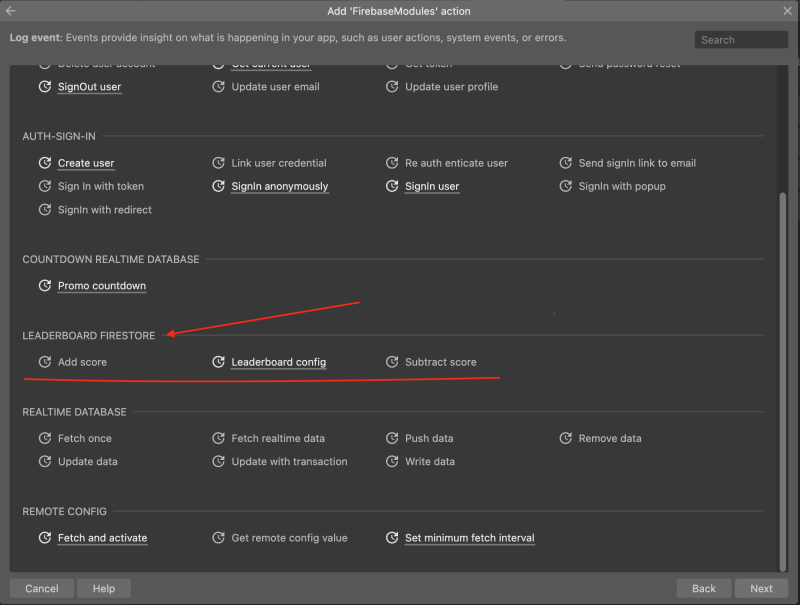The height and width of the screenshot is (605, 800).
Task: Pick the SignIn user action
Action: (432, 186)
